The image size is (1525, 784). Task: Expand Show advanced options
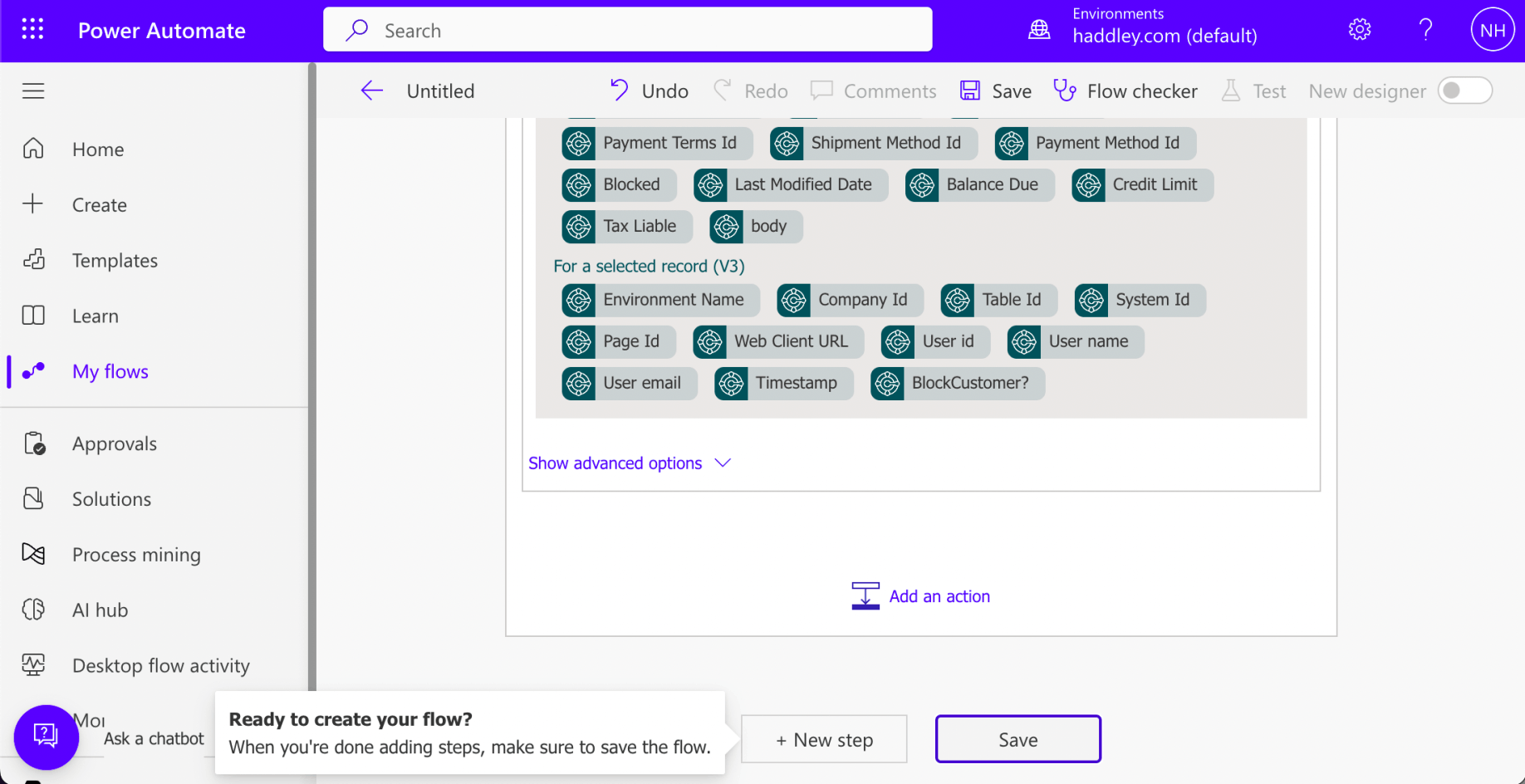point(630,463)
